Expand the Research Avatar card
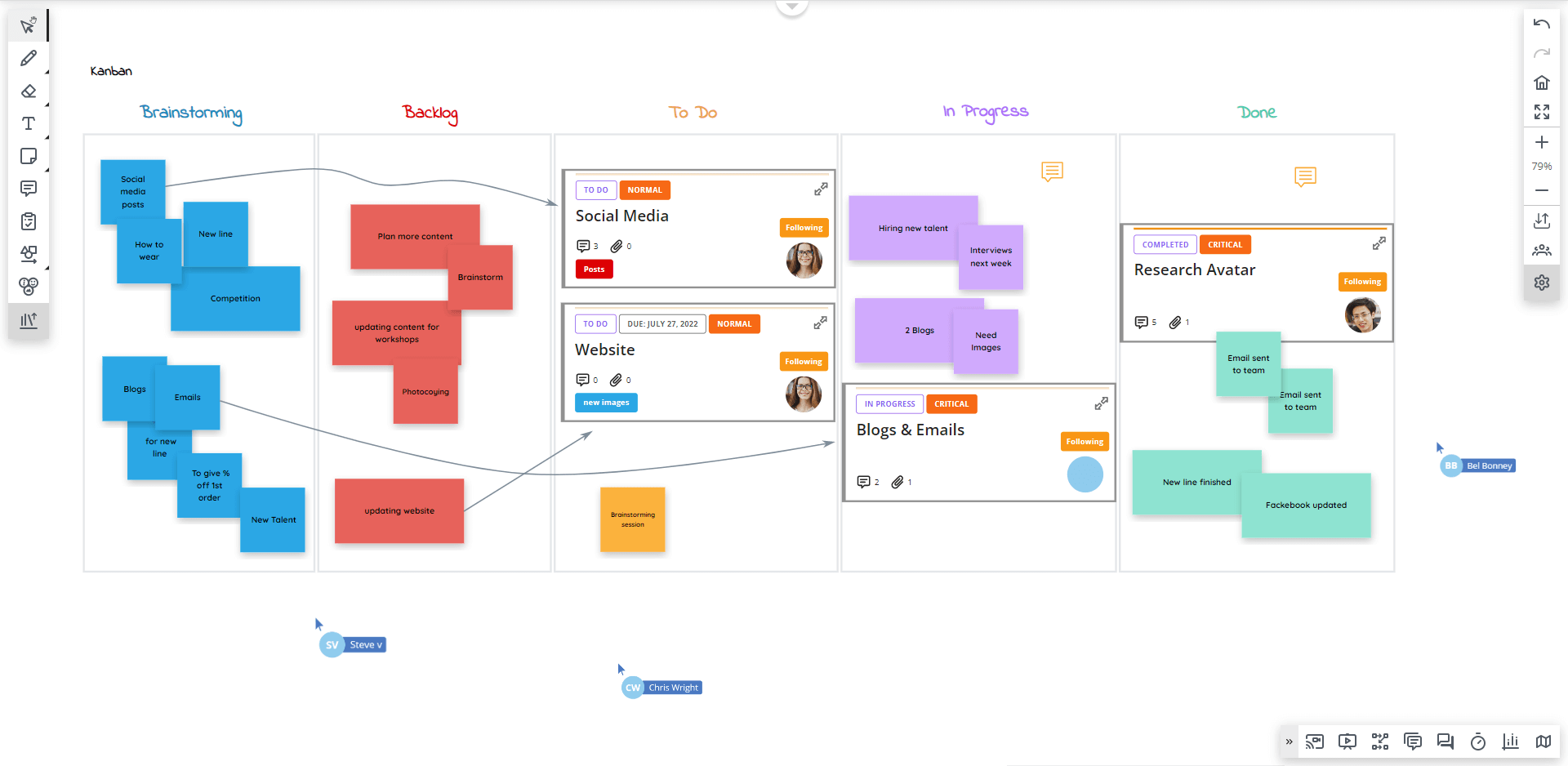This screenshot has height=766, width=1568. point(1379,243)
